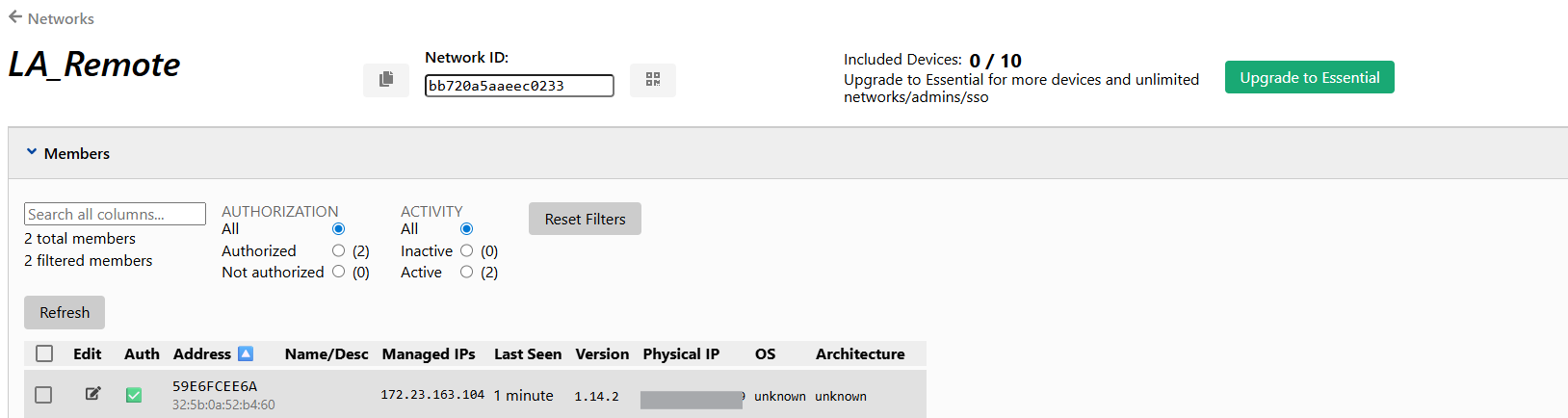Open edit pencil icon for member 59E6FCEE6A
Image resolution: width=1568 pixels, height=418 pixels.
[93, 393]
